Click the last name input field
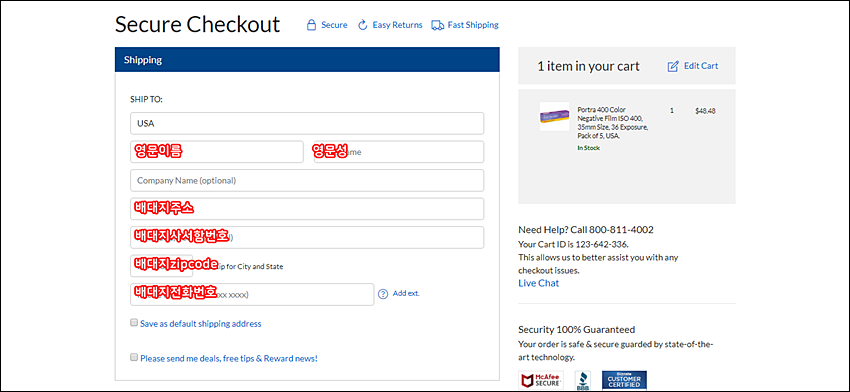This screenshot has height=392, width=850. point(399,152)
